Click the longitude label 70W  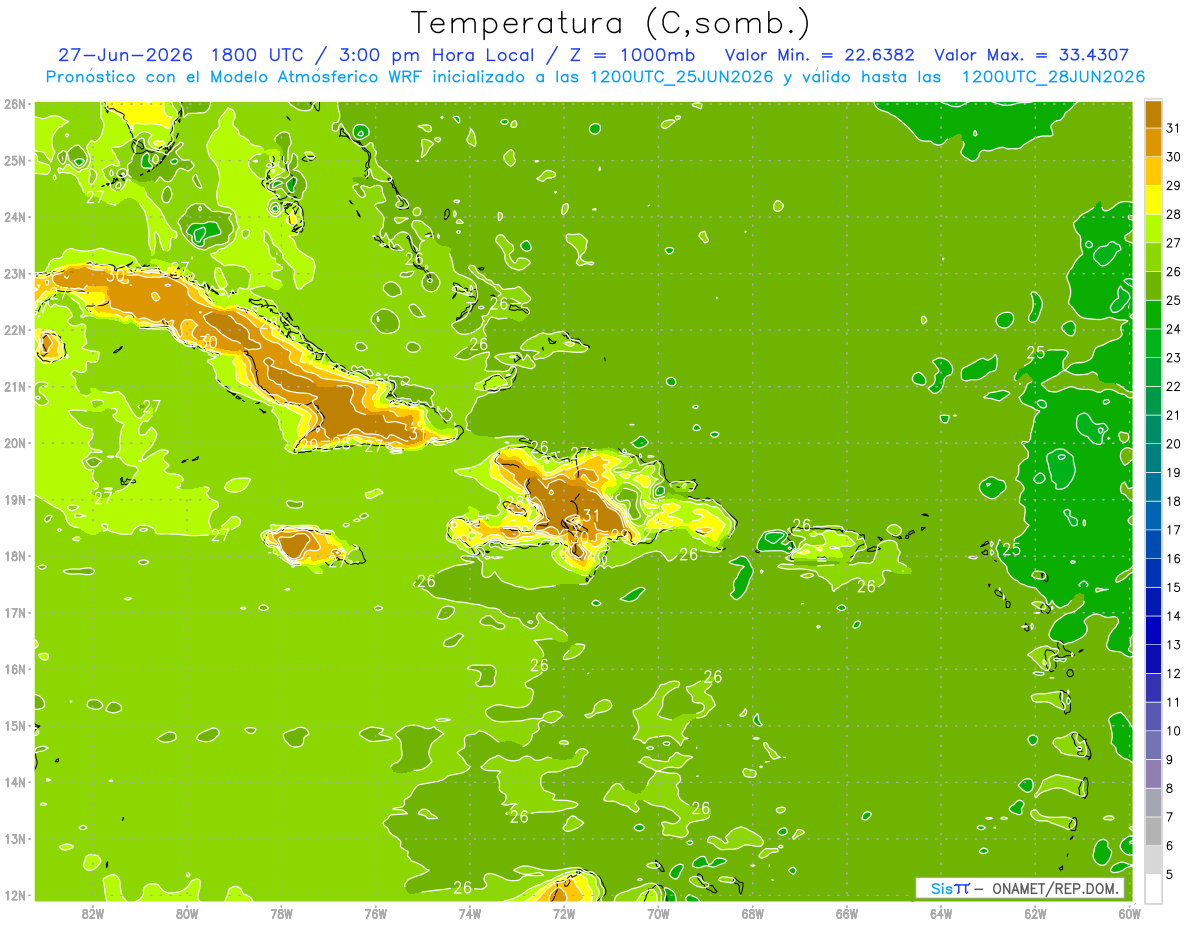tap(658, 913)
